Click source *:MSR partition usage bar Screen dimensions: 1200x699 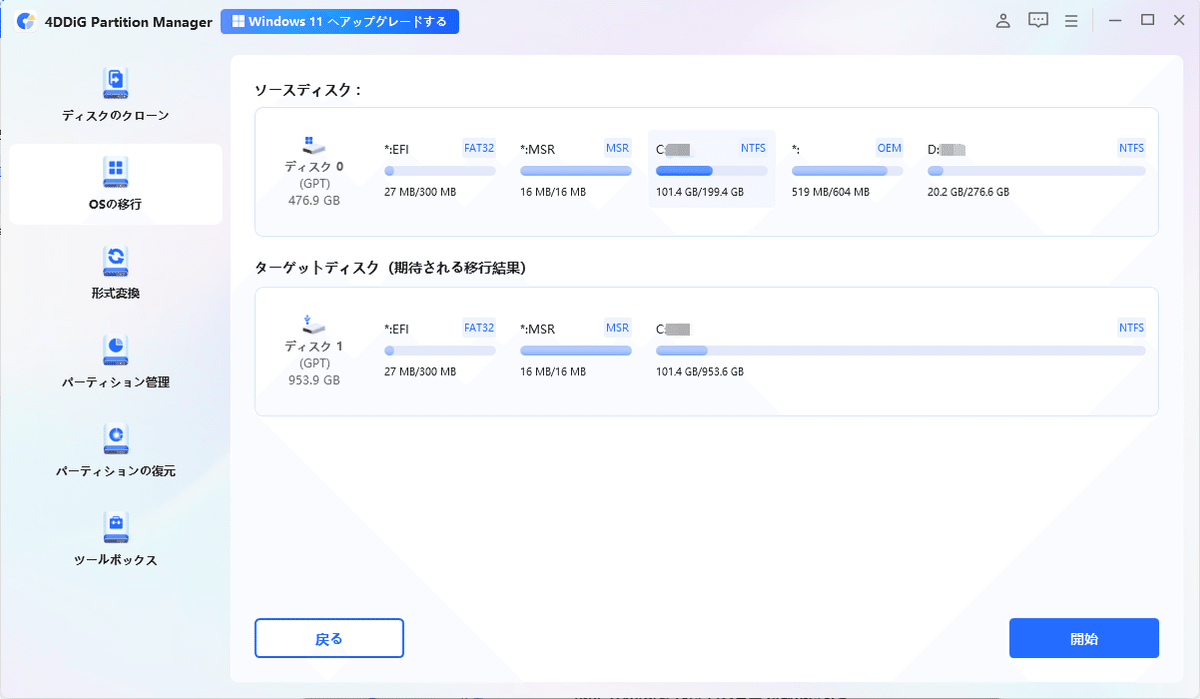[x=576, y=171]
